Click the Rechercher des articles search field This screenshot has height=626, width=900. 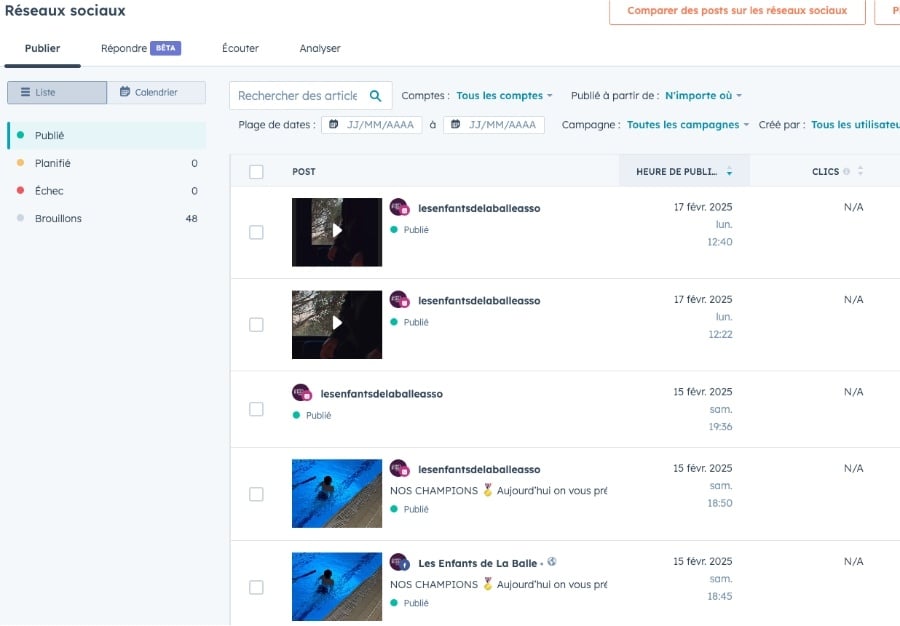[x=311, y=95]
